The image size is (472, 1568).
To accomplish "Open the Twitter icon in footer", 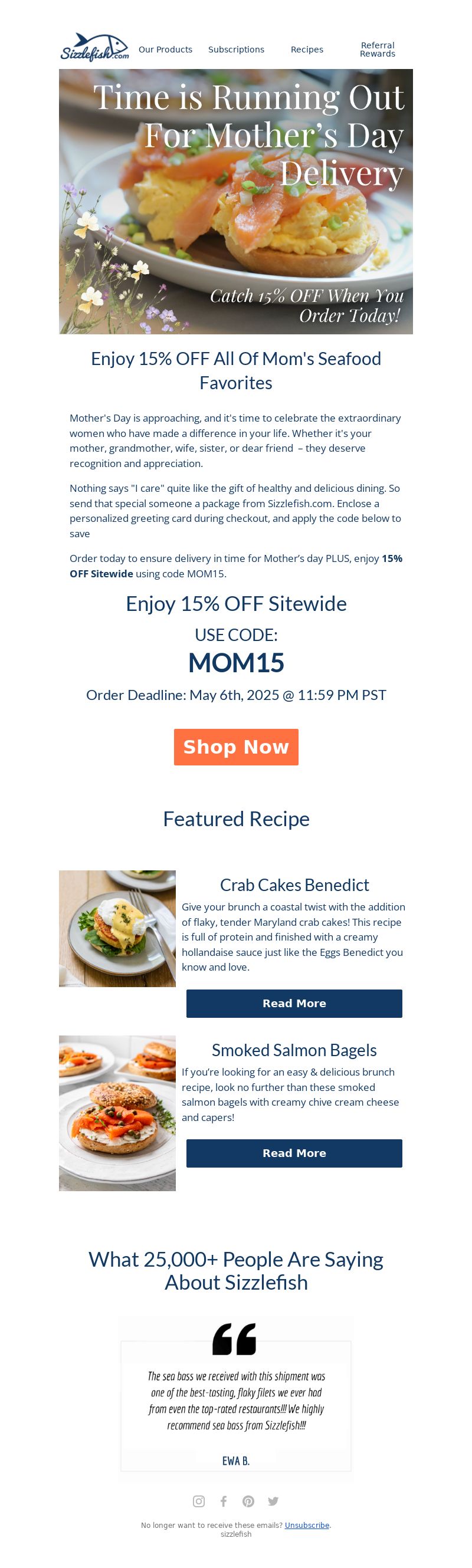I will (273, 1501).
